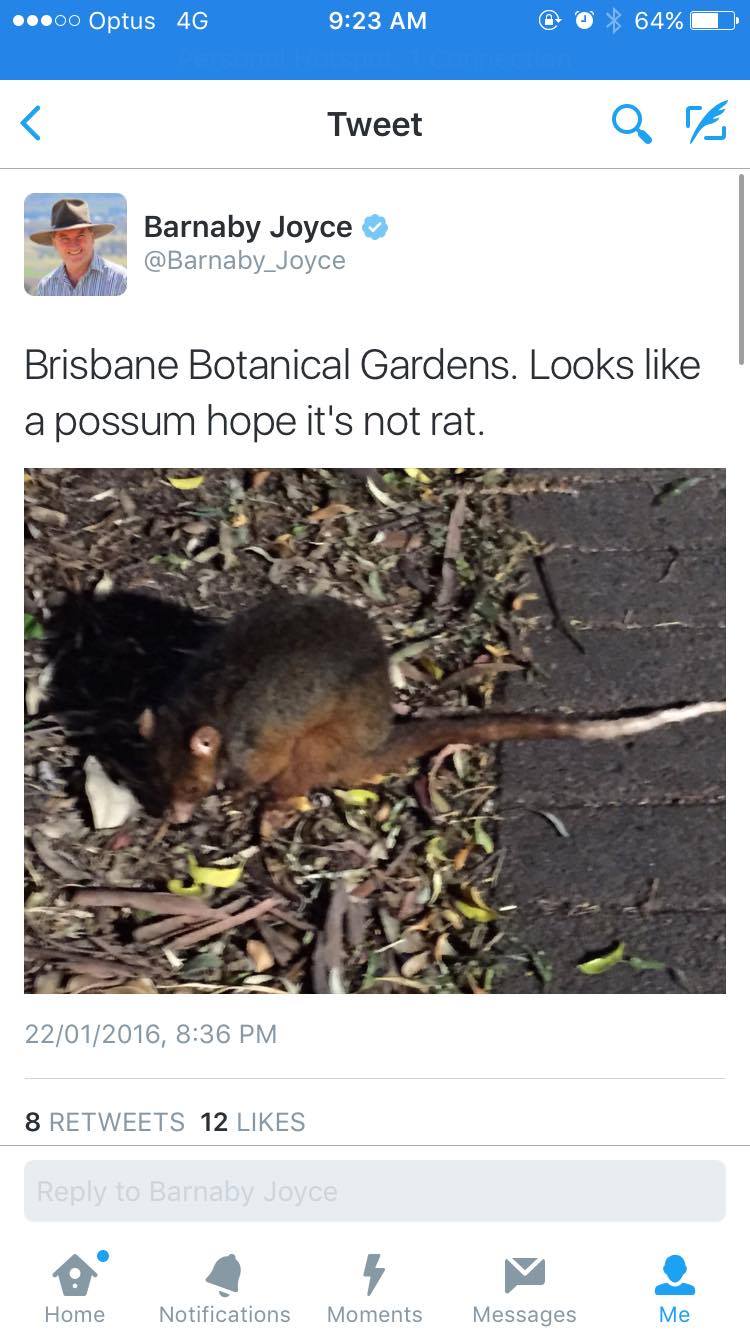View the 8 RETWEETS list
Viewport: 750px width, 1334px height.
pyautogui.click(x=105, y=1122)
